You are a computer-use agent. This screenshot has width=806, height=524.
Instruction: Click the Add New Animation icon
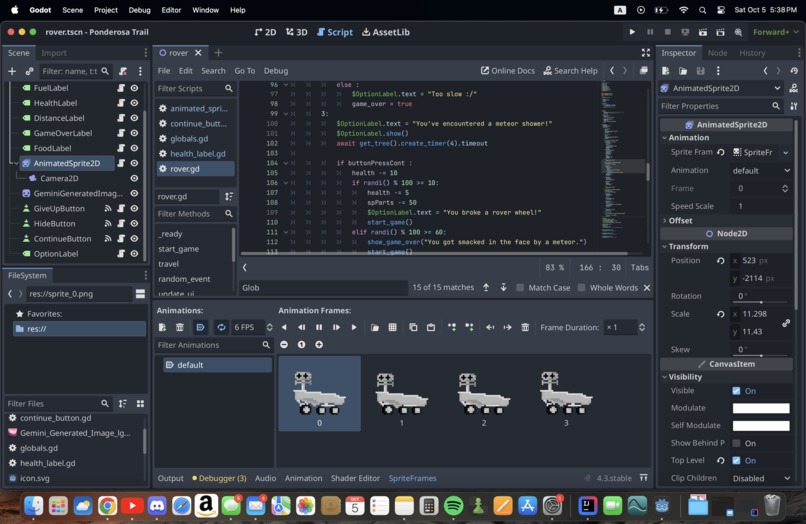coord(162,327)
